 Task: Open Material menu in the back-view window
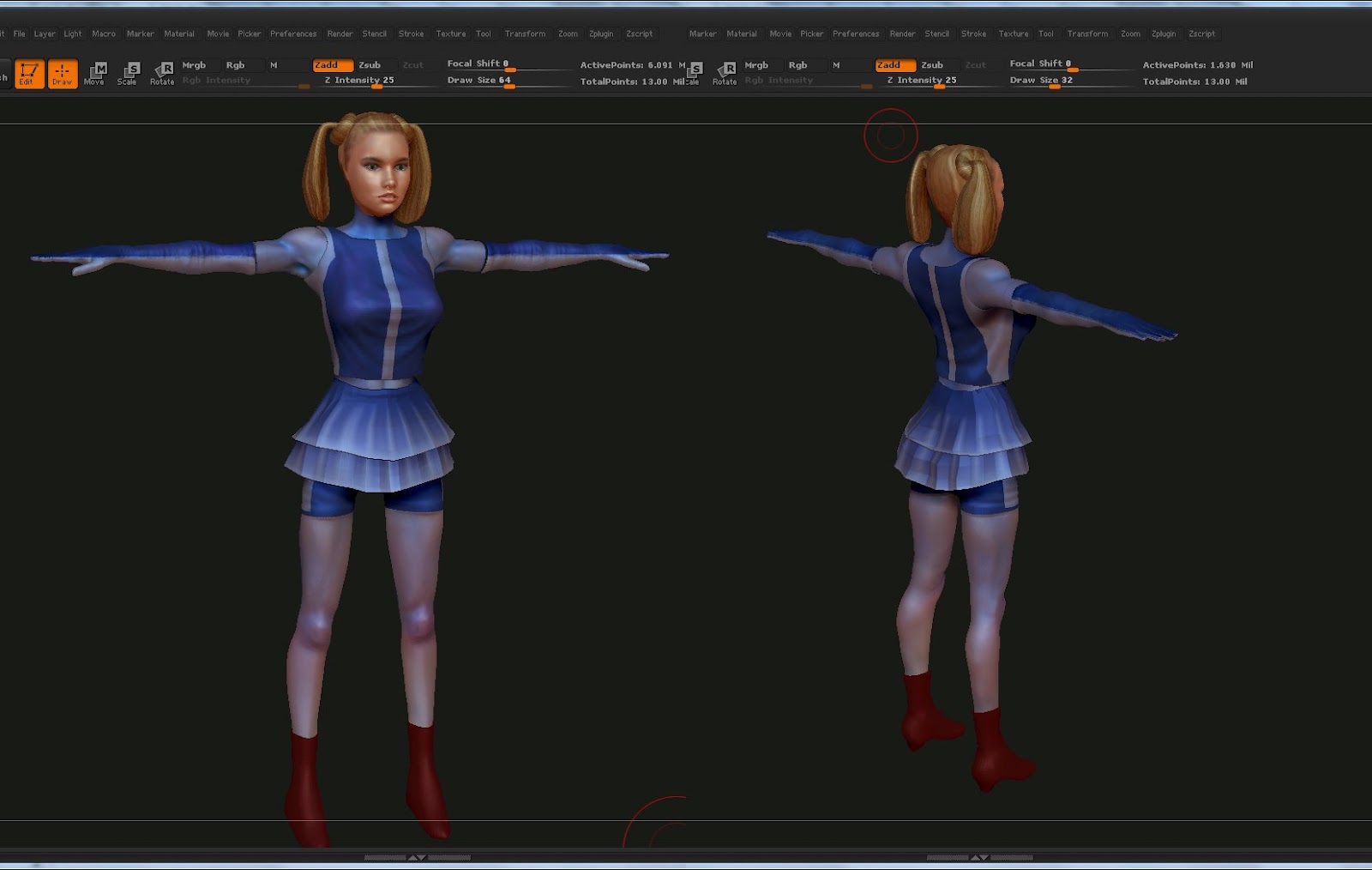tap(742, 34)
